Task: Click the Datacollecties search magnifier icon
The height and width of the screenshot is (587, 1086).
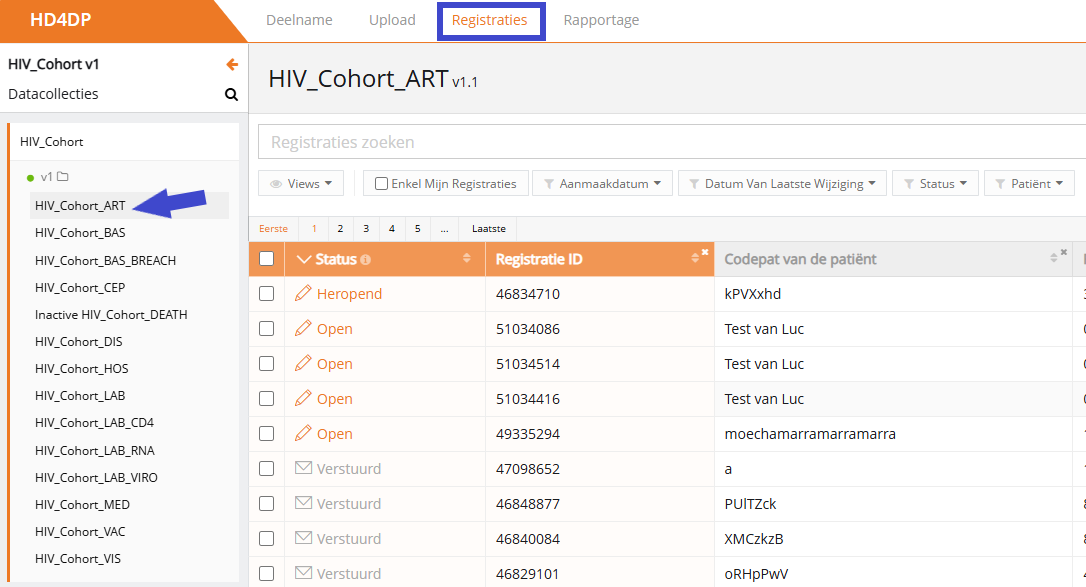Action: pyautogui.click(x=231, y=95)
